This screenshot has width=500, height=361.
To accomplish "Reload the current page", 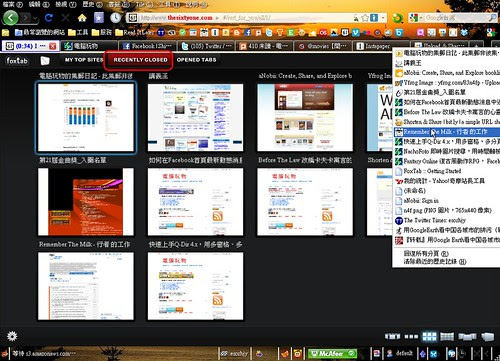I will pyautogui.click(x=49, y=18).
